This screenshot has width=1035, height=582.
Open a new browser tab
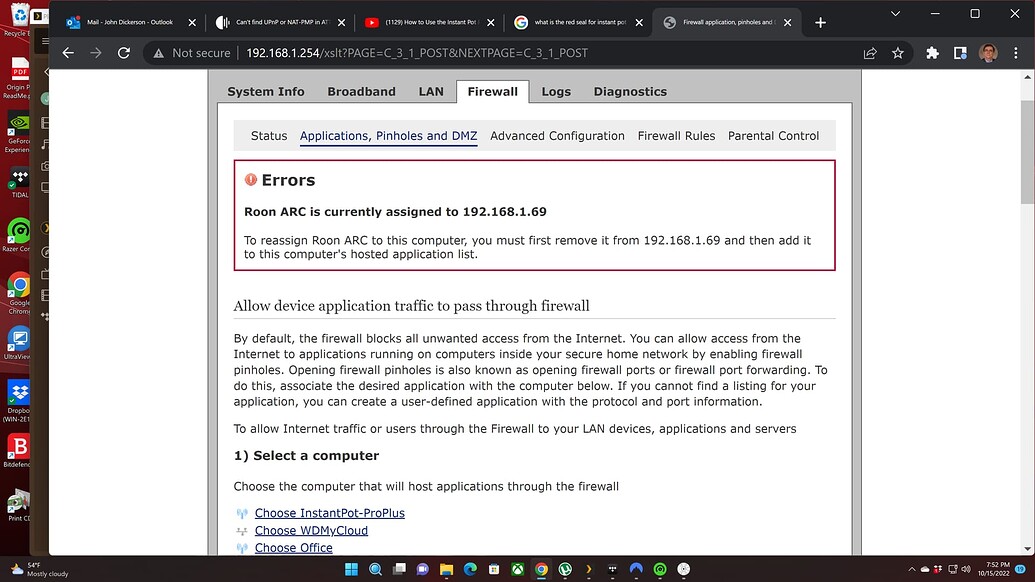[x=820, y=22]
